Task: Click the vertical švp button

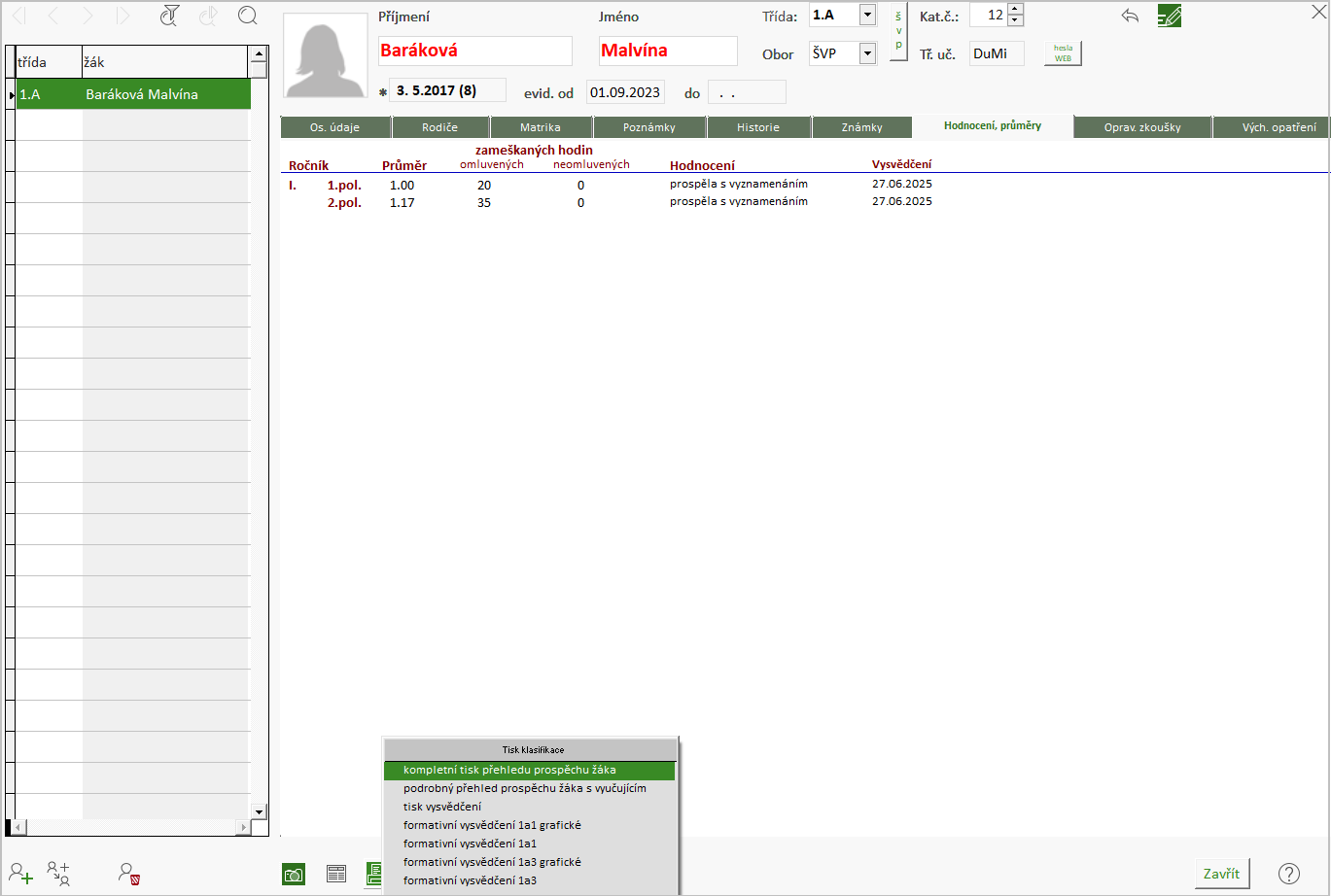Action: (x=898, y=30)
